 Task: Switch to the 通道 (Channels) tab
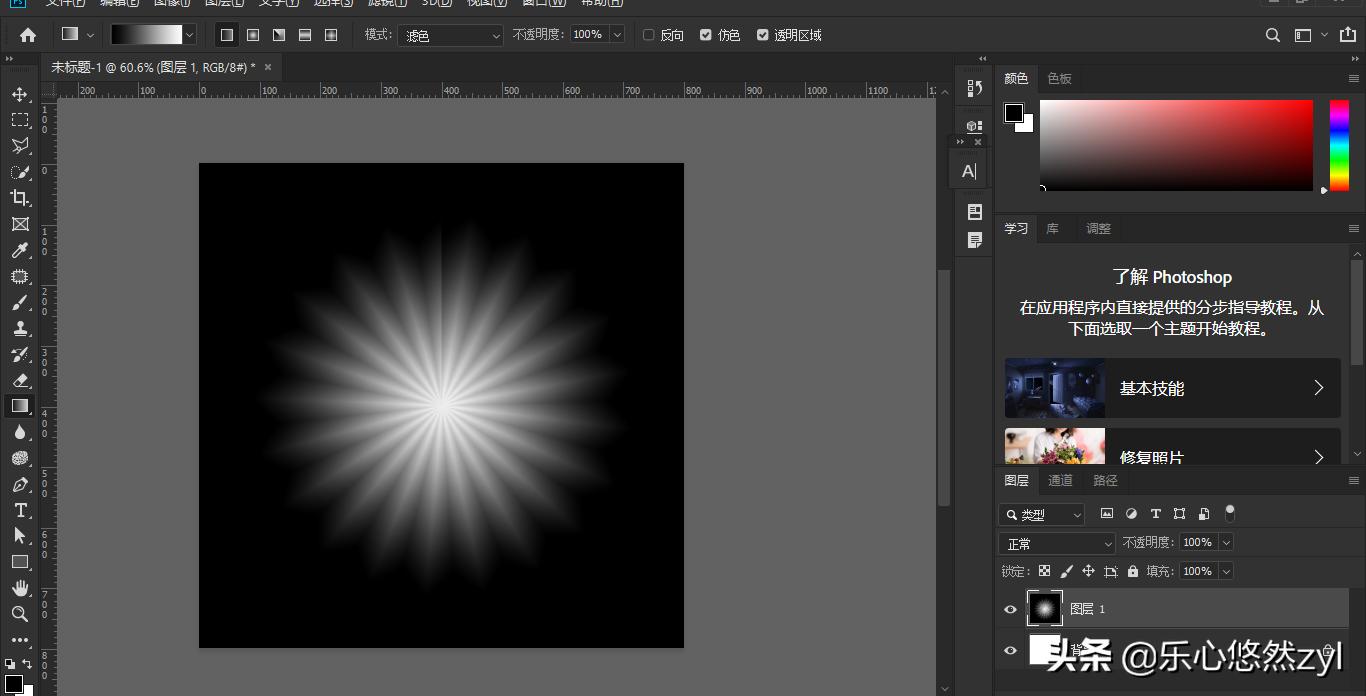1060,481
